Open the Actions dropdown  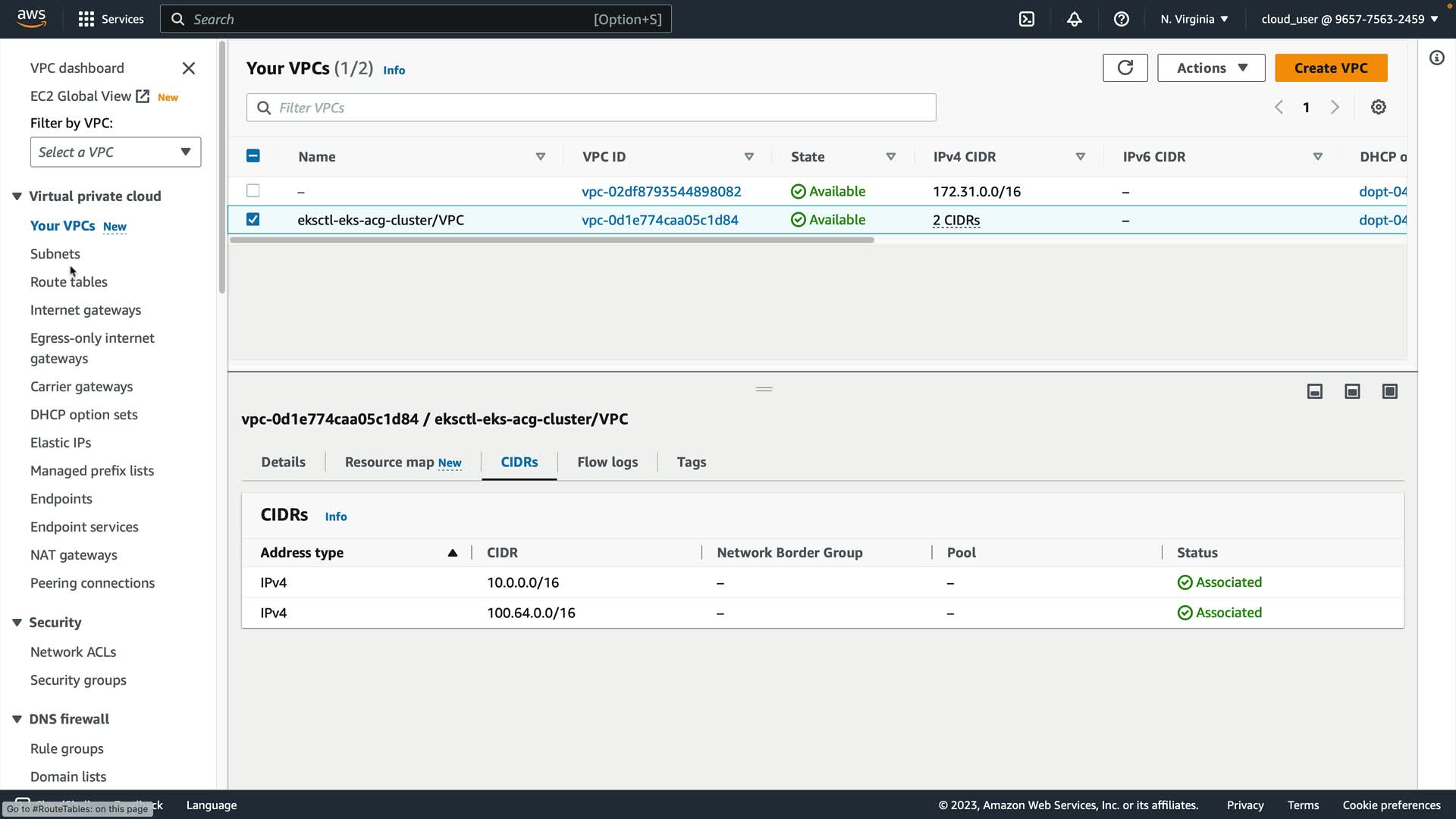coord(1211,67)
